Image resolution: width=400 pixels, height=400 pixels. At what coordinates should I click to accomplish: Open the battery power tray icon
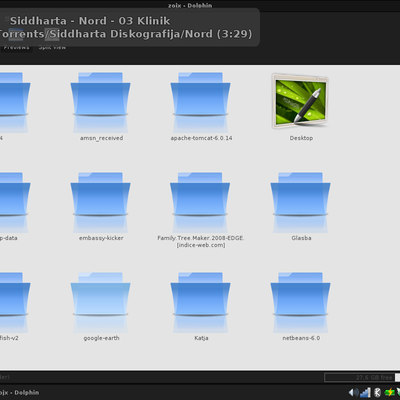389,392
